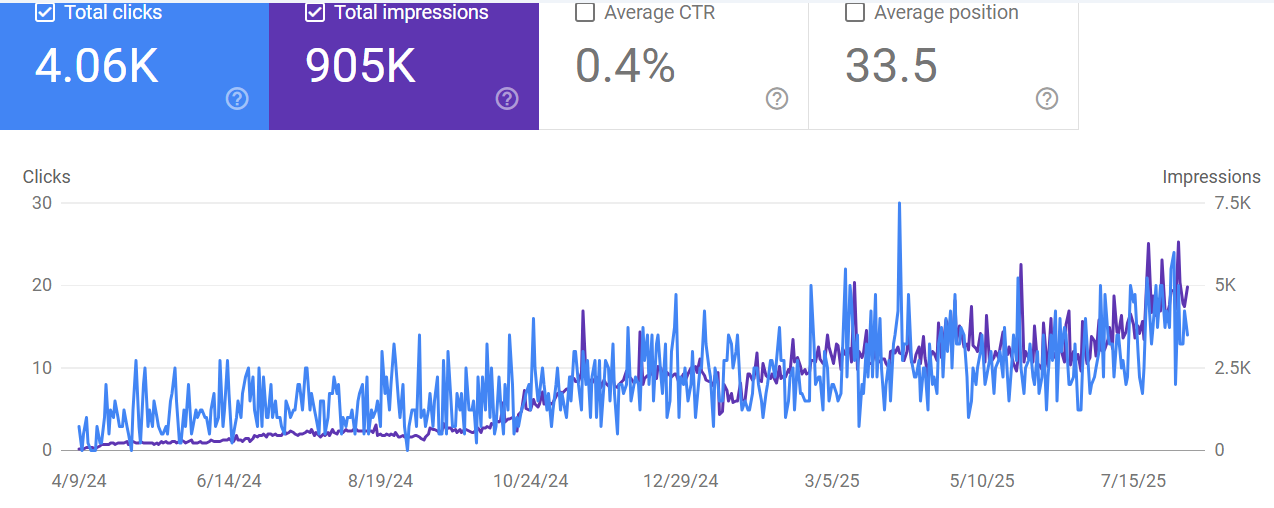Viewport: 1274px width, 508px height.
Task: Click the 7/15/25 date label
Action: [1134, 481]
